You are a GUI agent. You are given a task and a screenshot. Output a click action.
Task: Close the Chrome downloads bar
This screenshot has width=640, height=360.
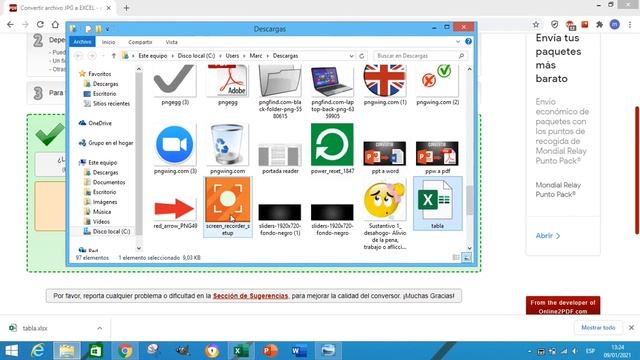pos(631,328)
